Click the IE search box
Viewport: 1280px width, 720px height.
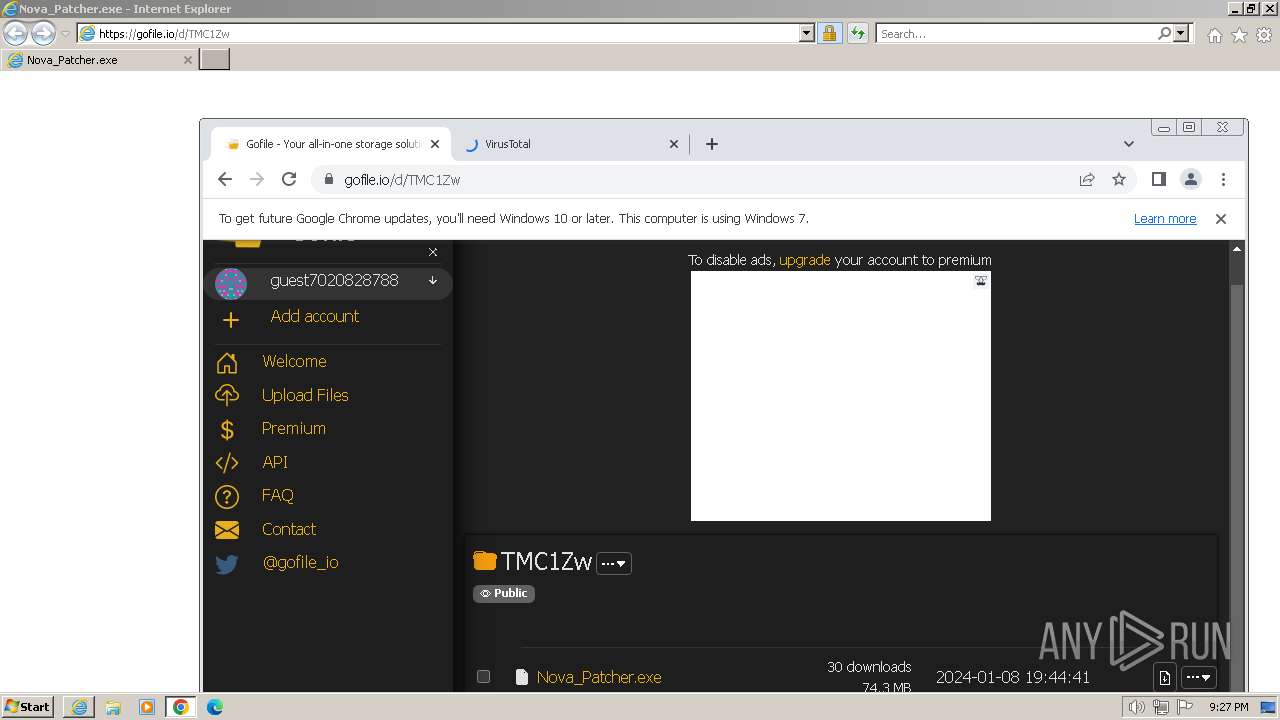click(x=1016, y=33)
